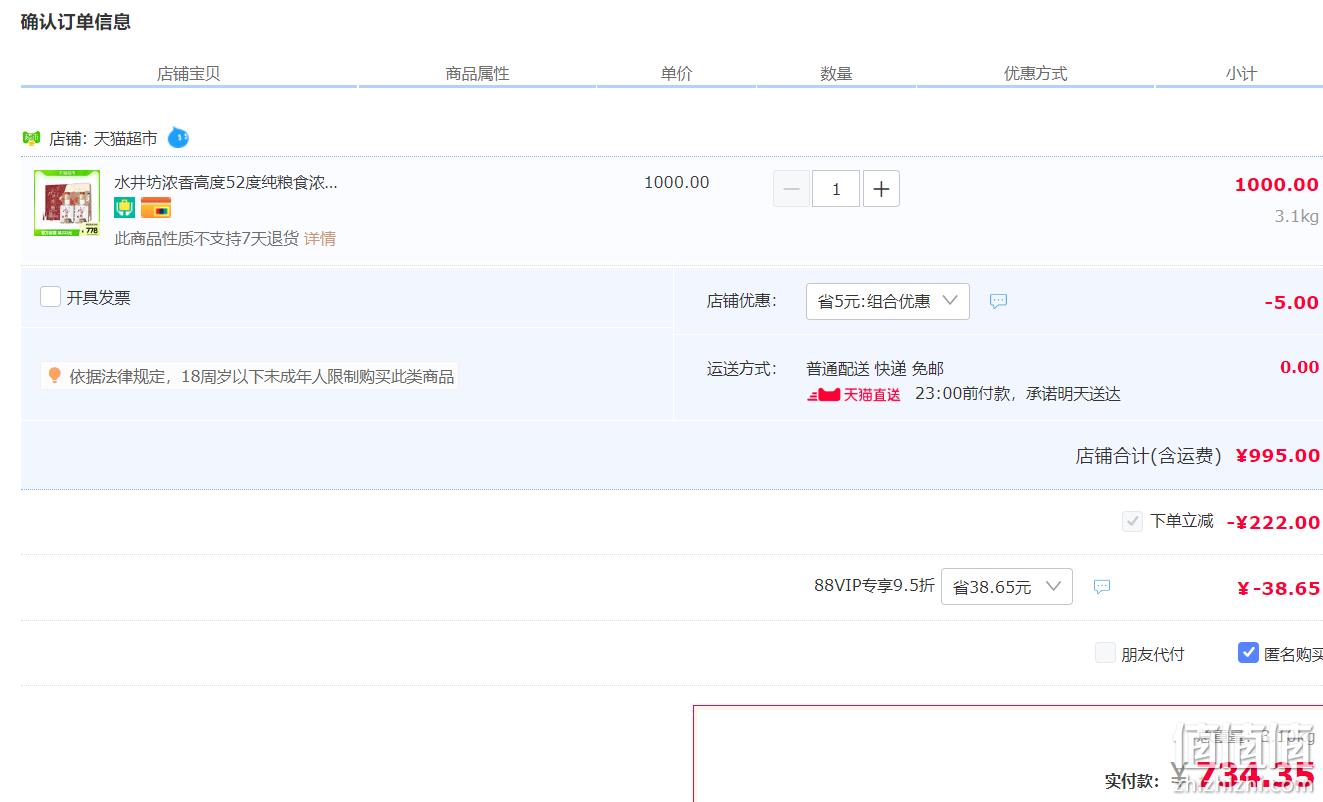Click the plus quantity button
1323x802 pixels.
[881, 189]
